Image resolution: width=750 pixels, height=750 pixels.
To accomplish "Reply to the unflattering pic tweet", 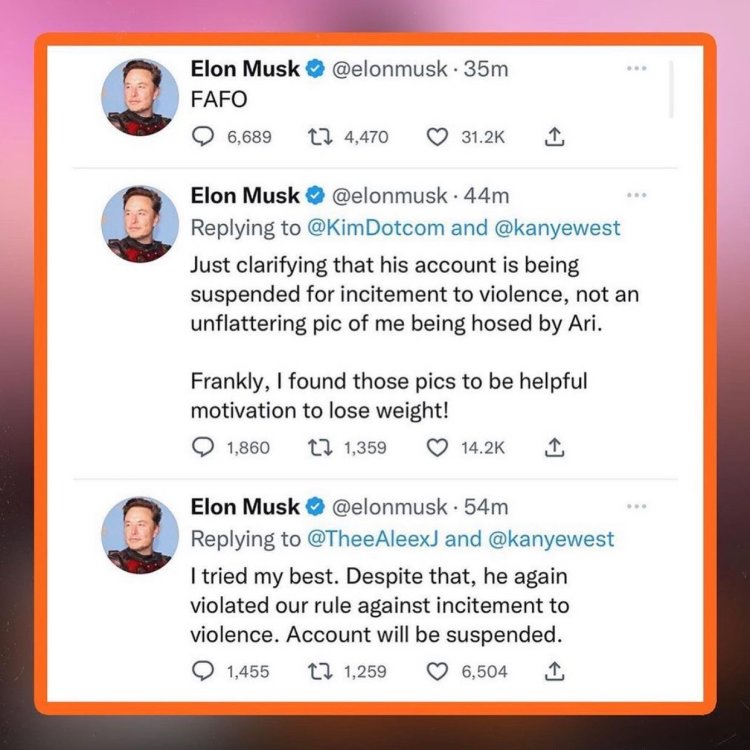I will (x=200, y=448).
